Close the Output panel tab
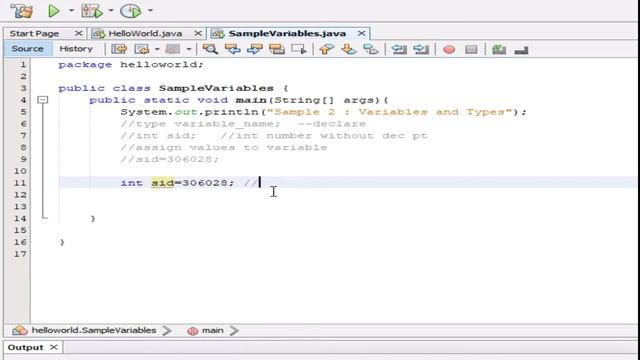Screen dimensions: 640x360 point(53,347)
